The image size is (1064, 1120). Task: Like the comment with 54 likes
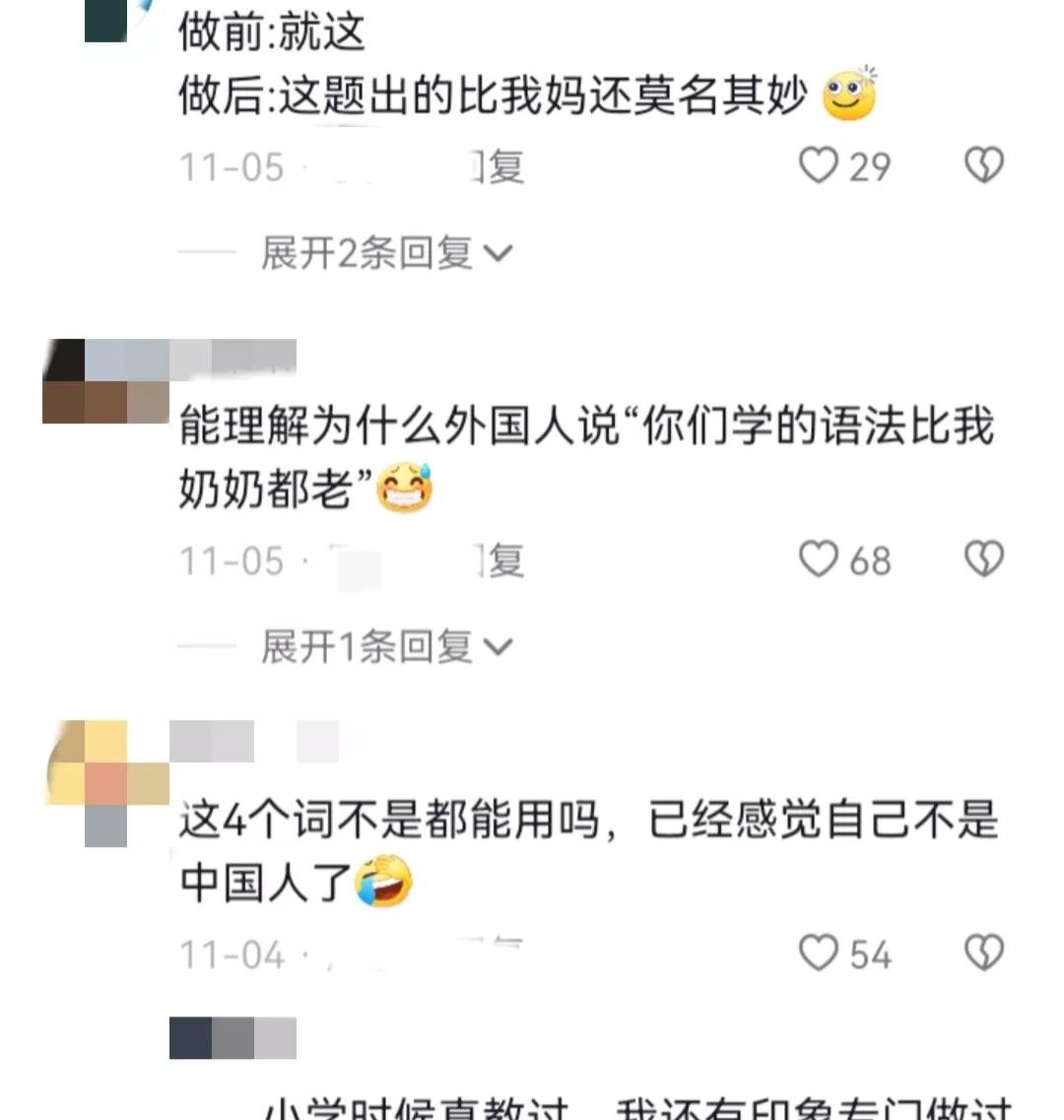[x=818, y=953]
